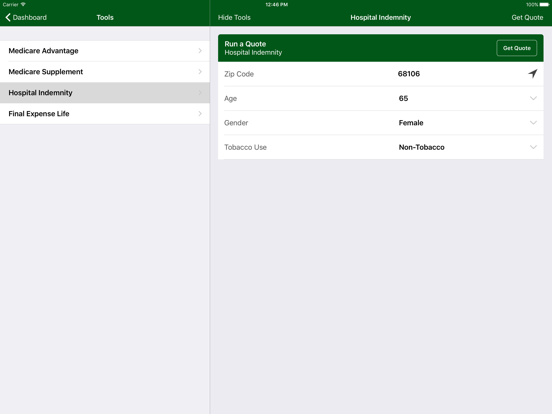The height and width of the screenshot is (414, 552).
Task: Tap chevron arrow on Medicare Supplement row
Action: coord(200,72)
